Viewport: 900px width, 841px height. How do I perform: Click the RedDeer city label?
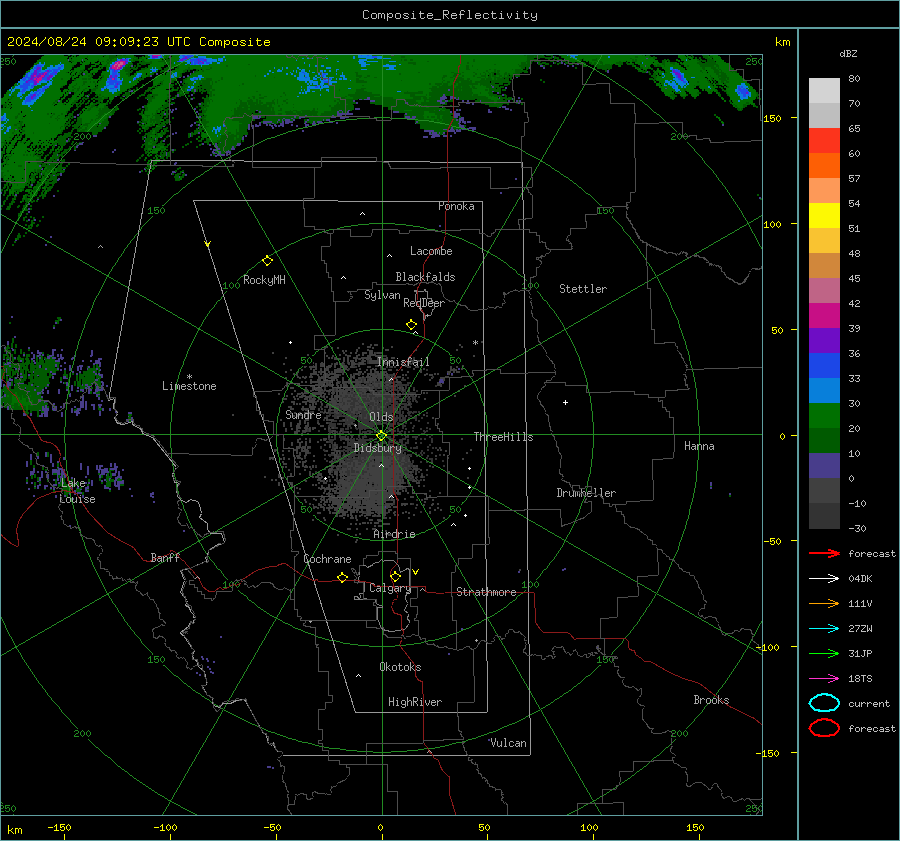point(424,303)
